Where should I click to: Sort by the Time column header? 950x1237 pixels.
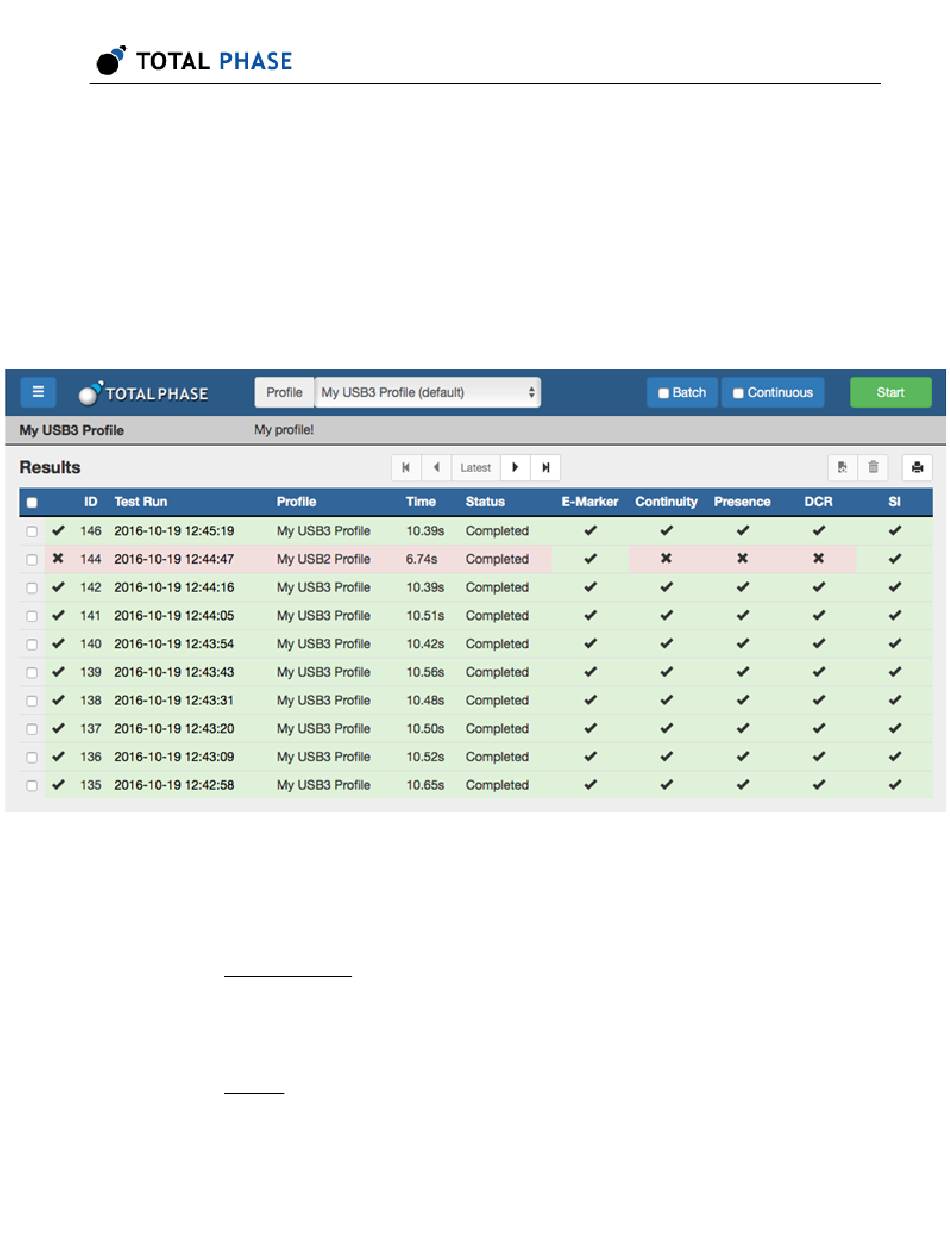coord(420,501)
